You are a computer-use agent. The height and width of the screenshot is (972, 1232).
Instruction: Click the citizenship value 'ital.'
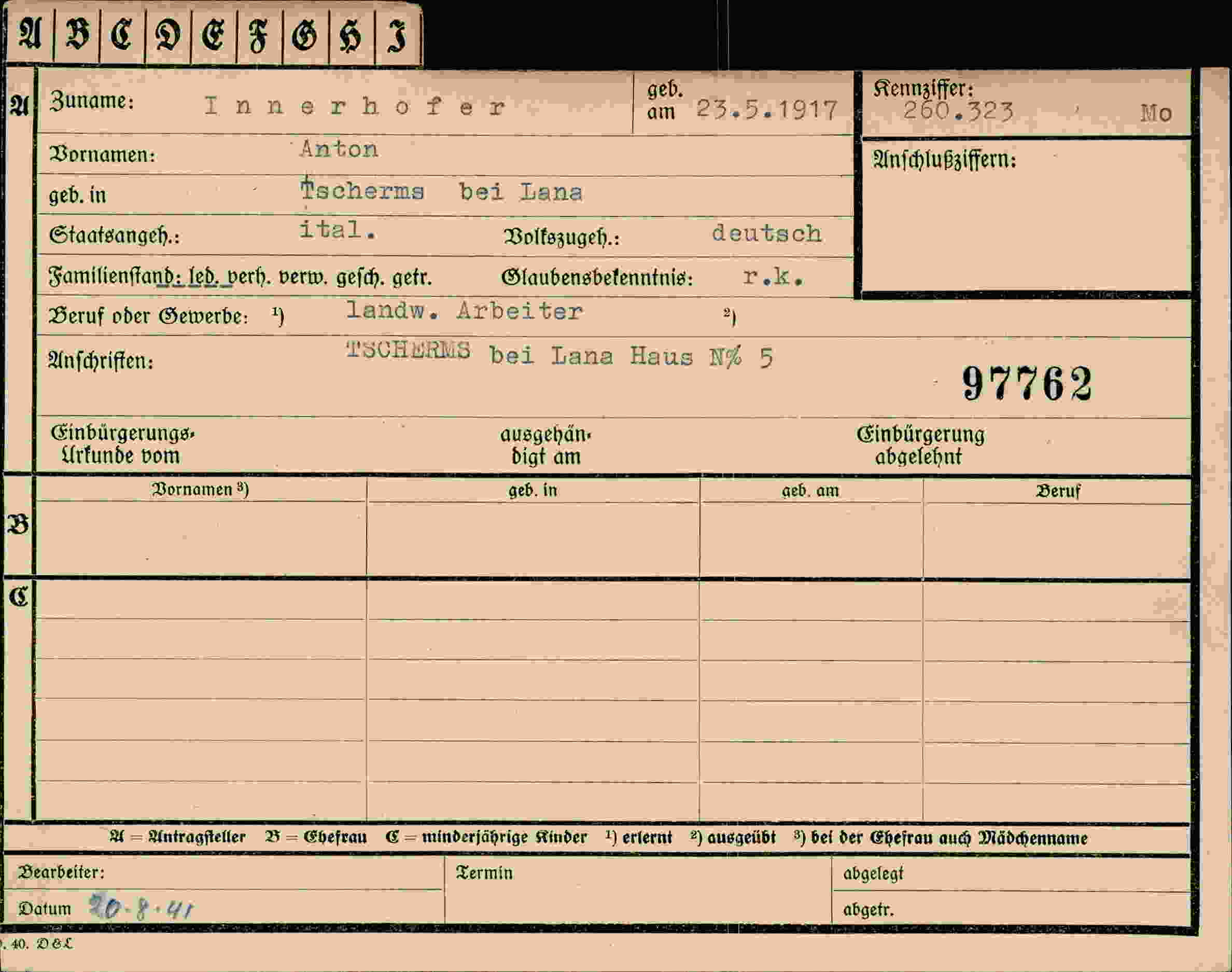pos(337,230)
